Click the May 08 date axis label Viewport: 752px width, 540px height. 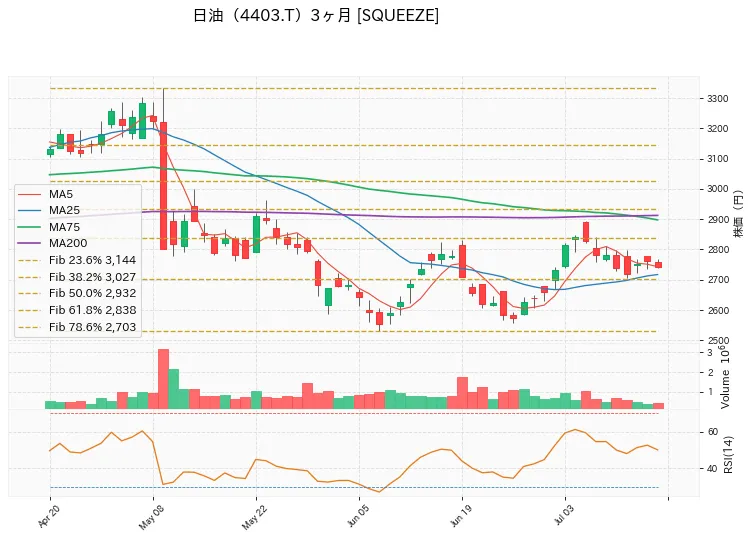pyautogui.click(x=149, y=518)
